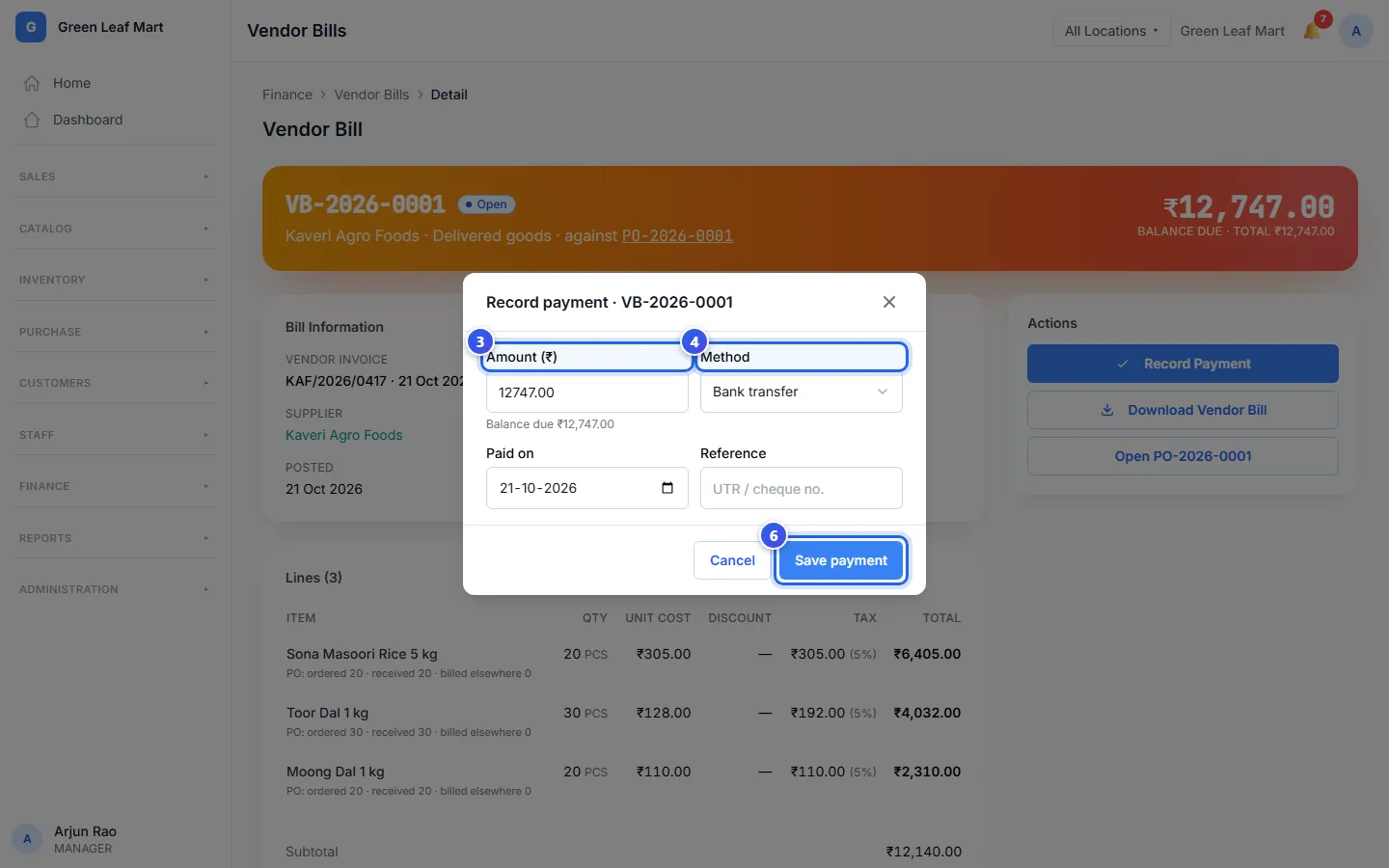Click the Balance due ₹12,747.00 hint

pyautogui.click(x=550, y=424)
